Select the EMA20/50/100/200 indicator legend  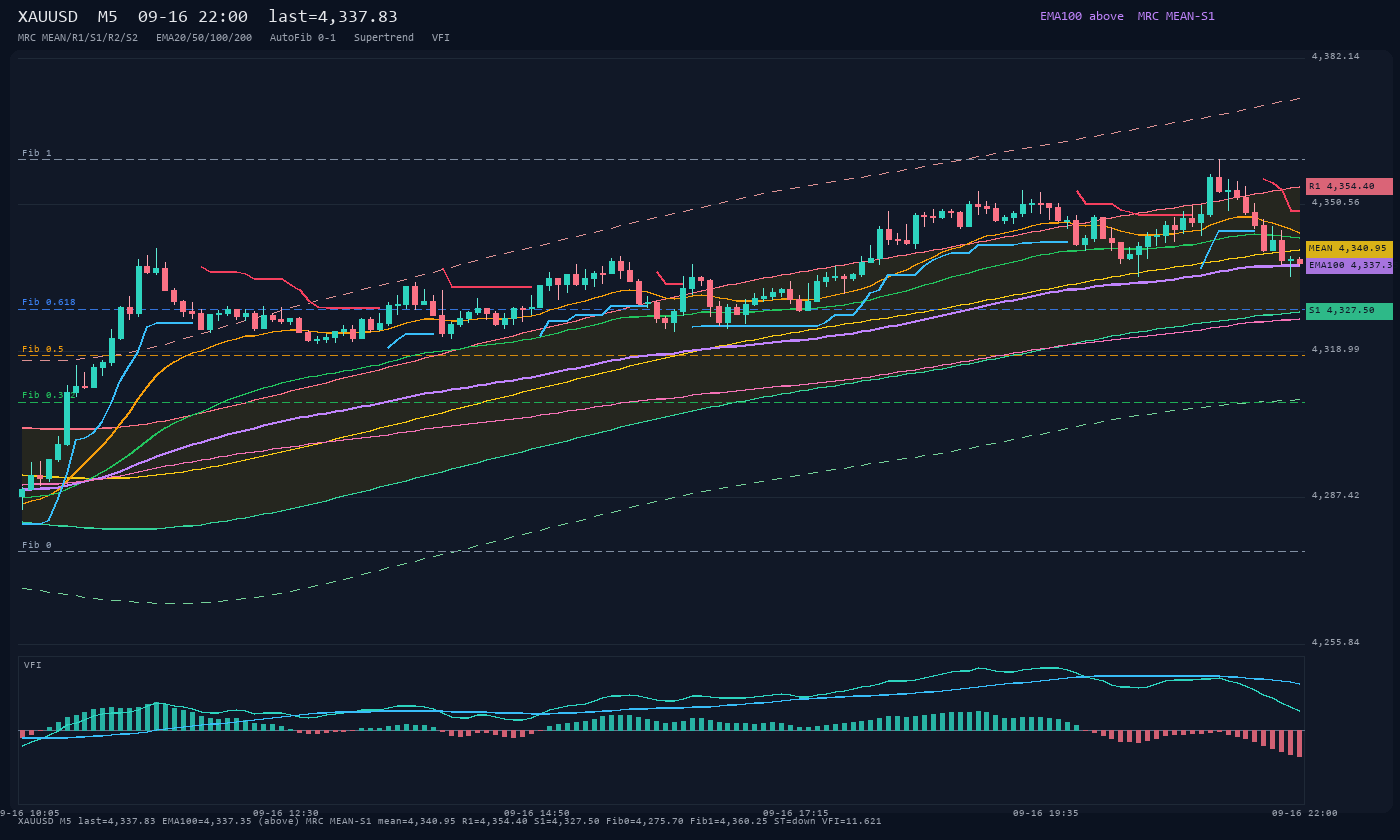click(204, 38)
